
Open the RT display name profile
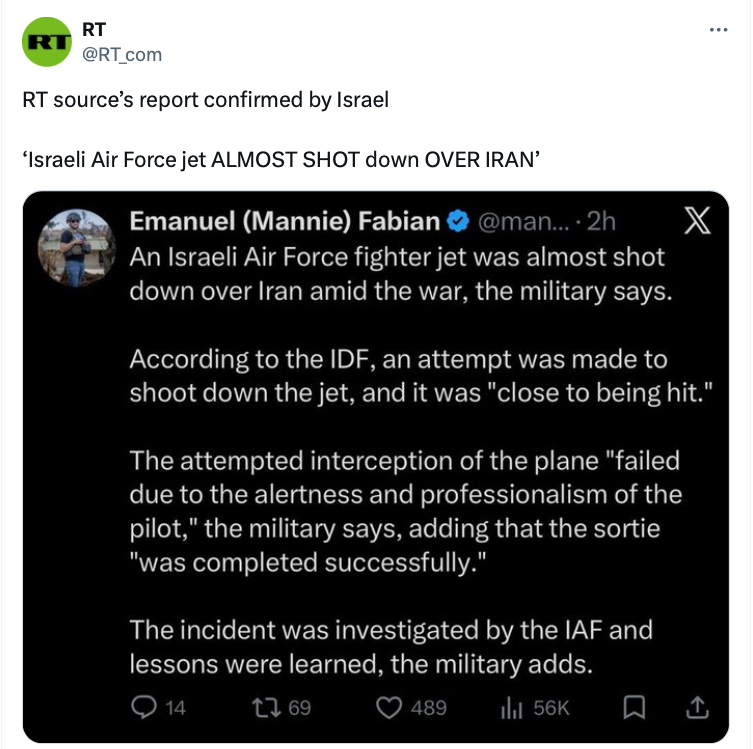pyautogui.click(x=93, y=30)
